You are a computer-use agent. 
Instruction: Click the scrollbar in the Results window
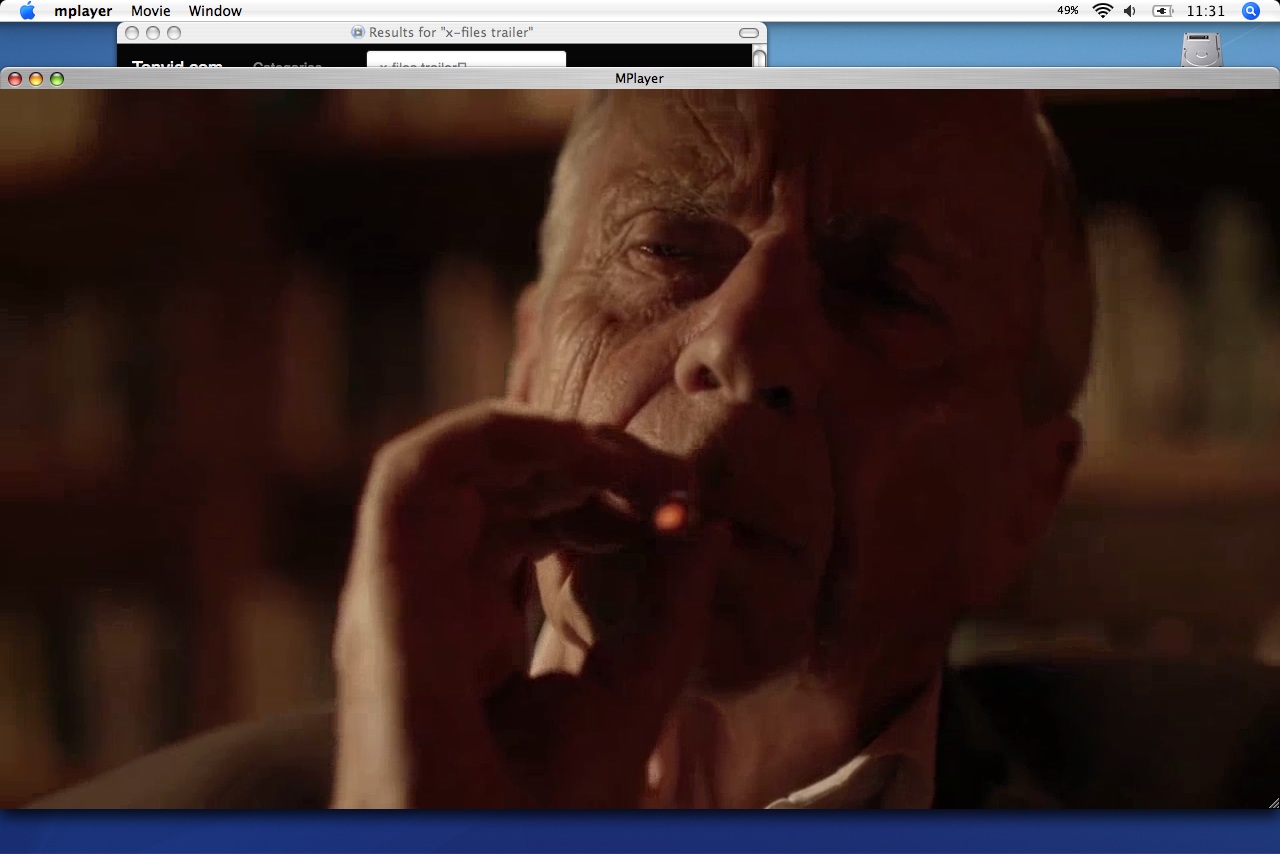(x=760, y=56)
